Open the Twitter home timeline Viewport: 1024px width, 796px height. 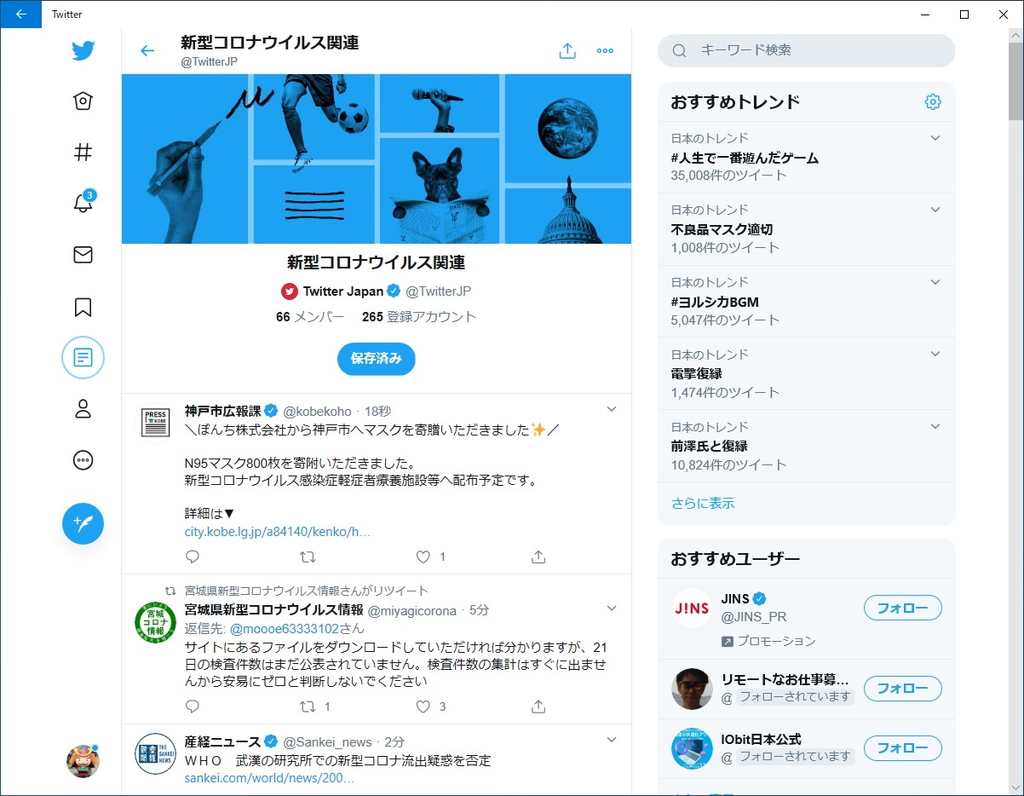pyautogui.click(x=83, y=100)
